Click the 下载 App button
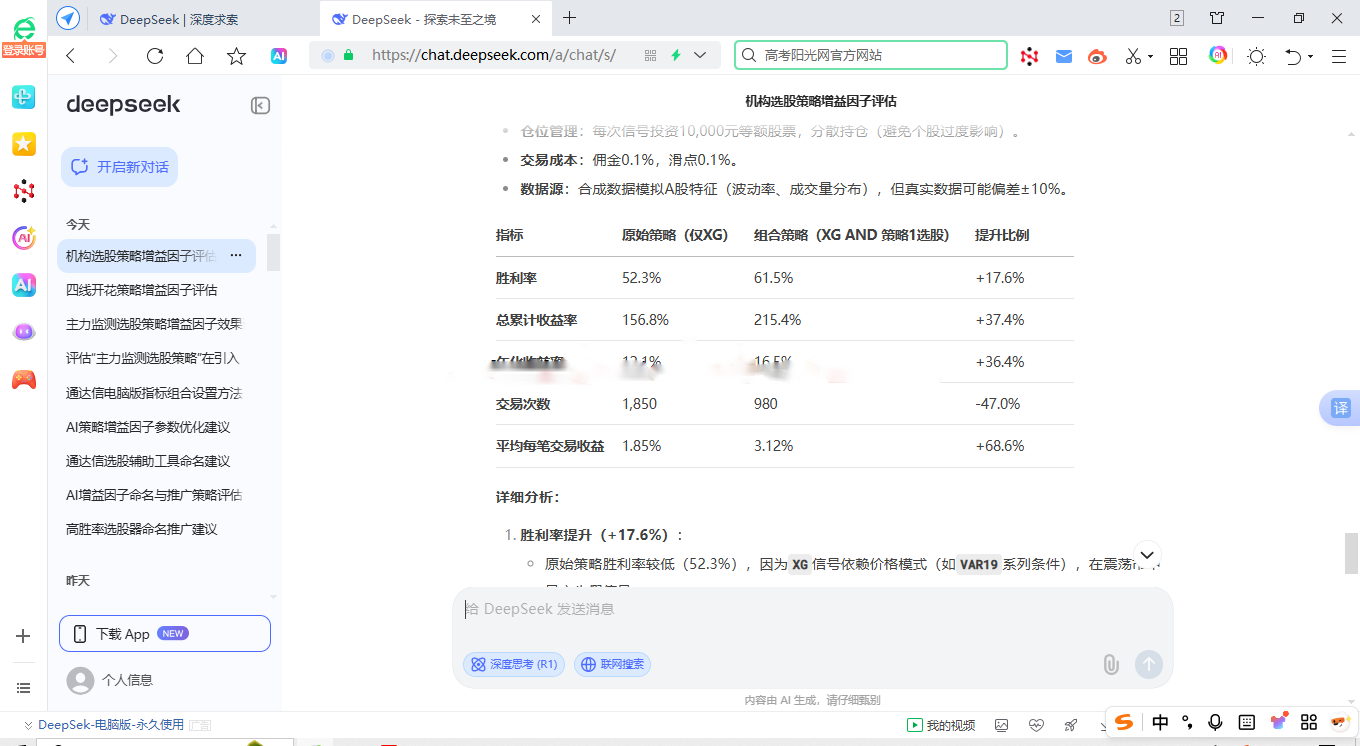The width and height of the screenshot is (1360, 746). (165, 634)
